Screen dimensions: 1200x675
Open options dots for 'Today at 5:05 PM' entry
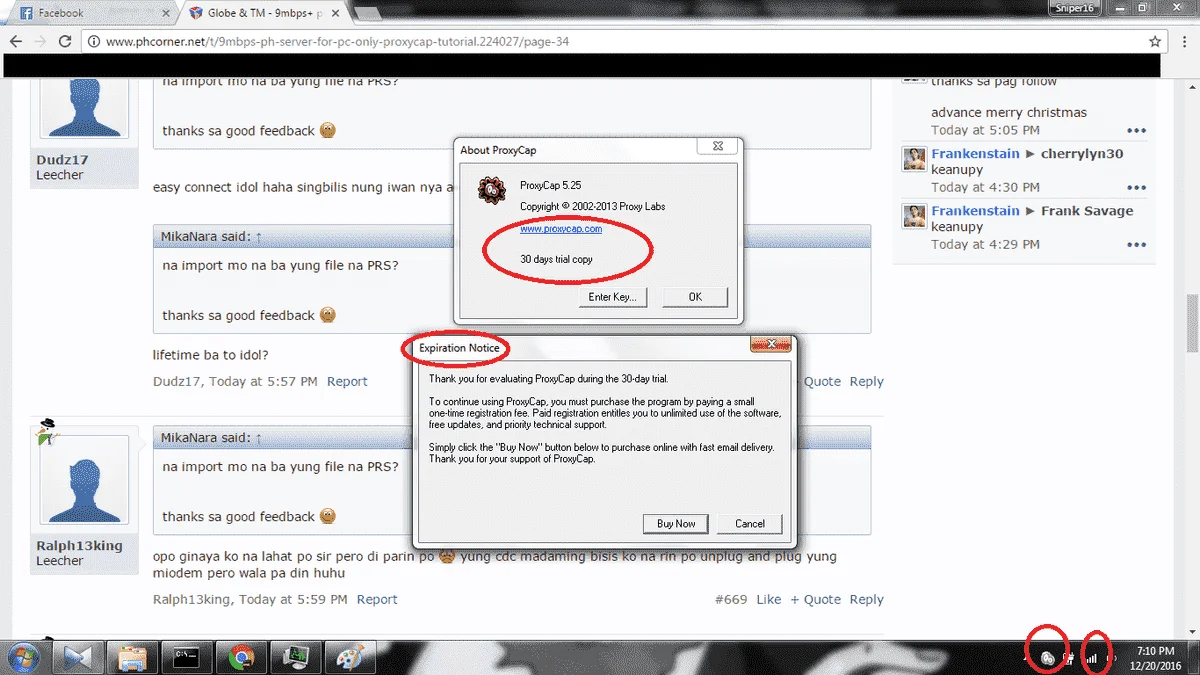[1137, 131]
